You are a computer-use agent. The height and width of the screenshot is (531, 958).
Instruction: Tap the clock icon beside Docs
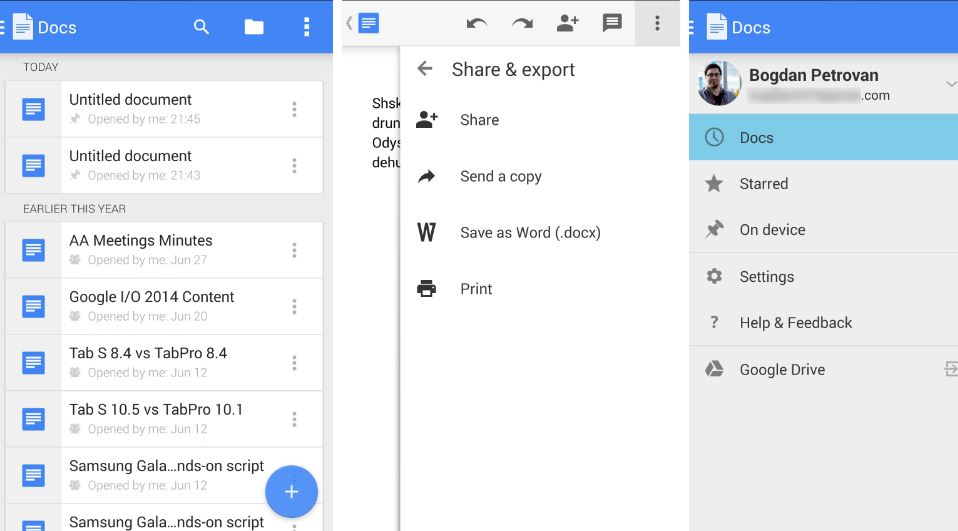tap(714, 137)
